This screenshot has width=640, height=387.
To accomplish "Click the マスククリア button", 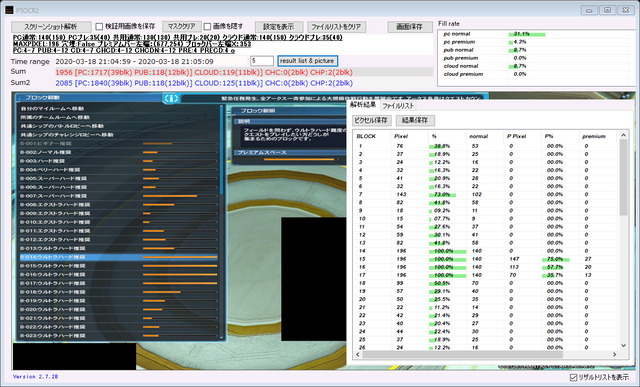I will click(182, 26).
